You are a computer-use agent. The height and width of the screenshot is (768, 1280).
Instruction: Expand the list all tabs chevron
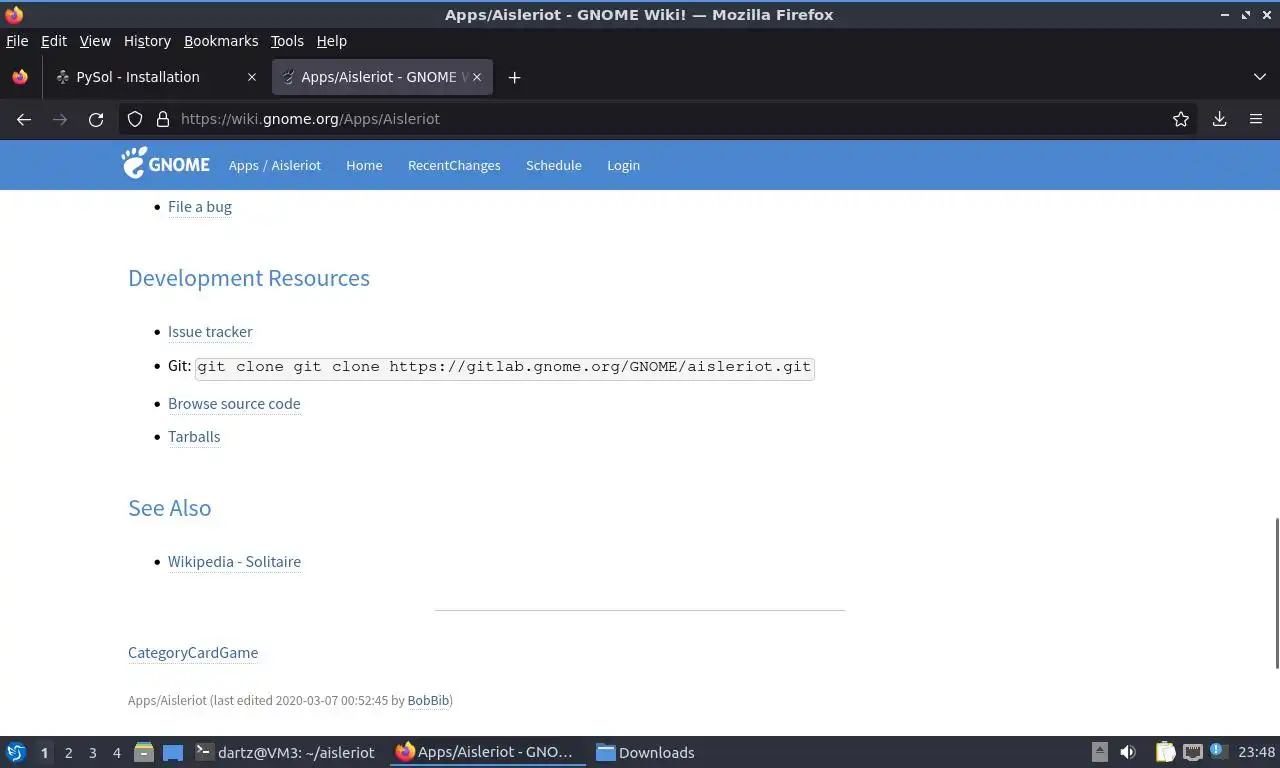[x=1260, y=77]
